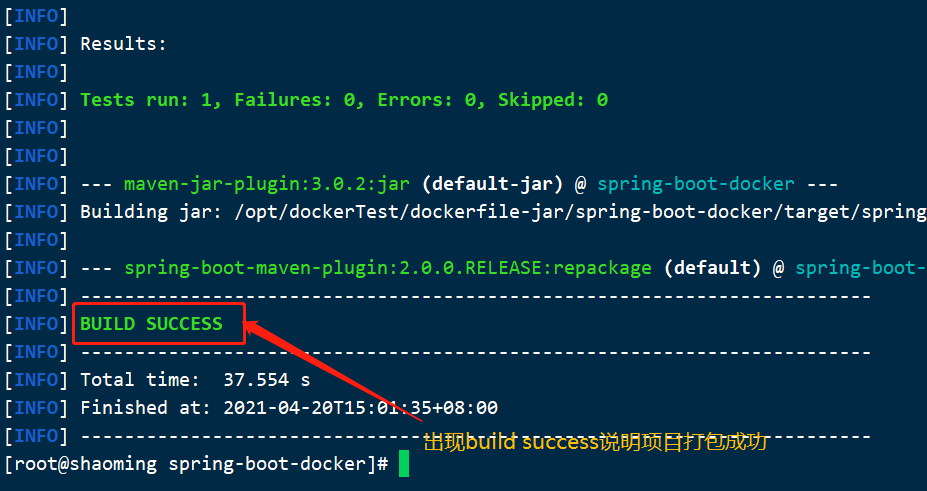Click the root@shaoming shell prompt
Viewport: 927px width, 491px height.
(x=196, y=464)
